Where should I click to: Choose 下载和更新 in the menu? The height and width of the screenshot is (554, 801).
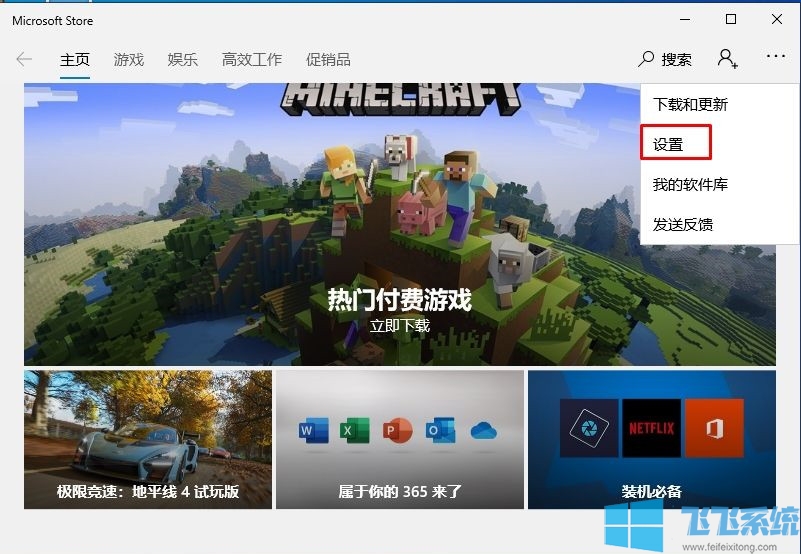690,104
